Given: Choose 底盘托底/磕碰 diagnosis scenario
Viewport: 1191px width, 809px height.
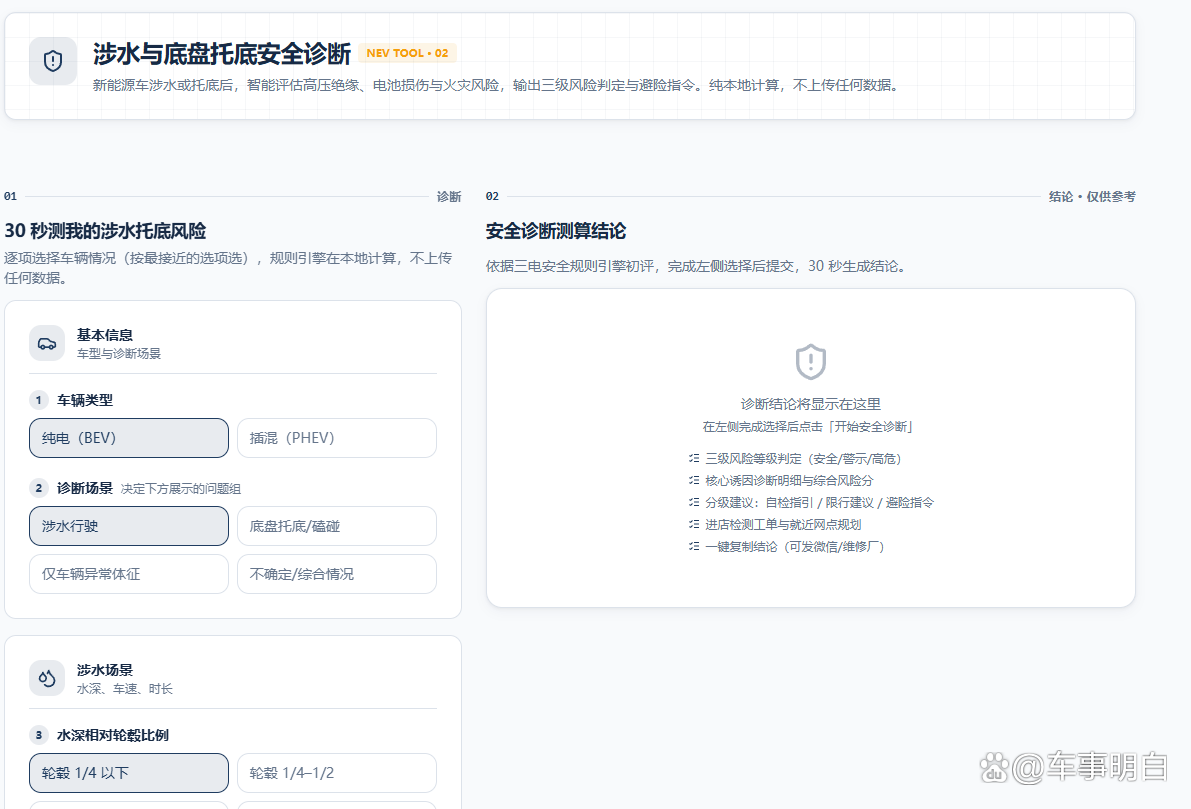Looking at the screenshot, I should [x=336, y=526].
